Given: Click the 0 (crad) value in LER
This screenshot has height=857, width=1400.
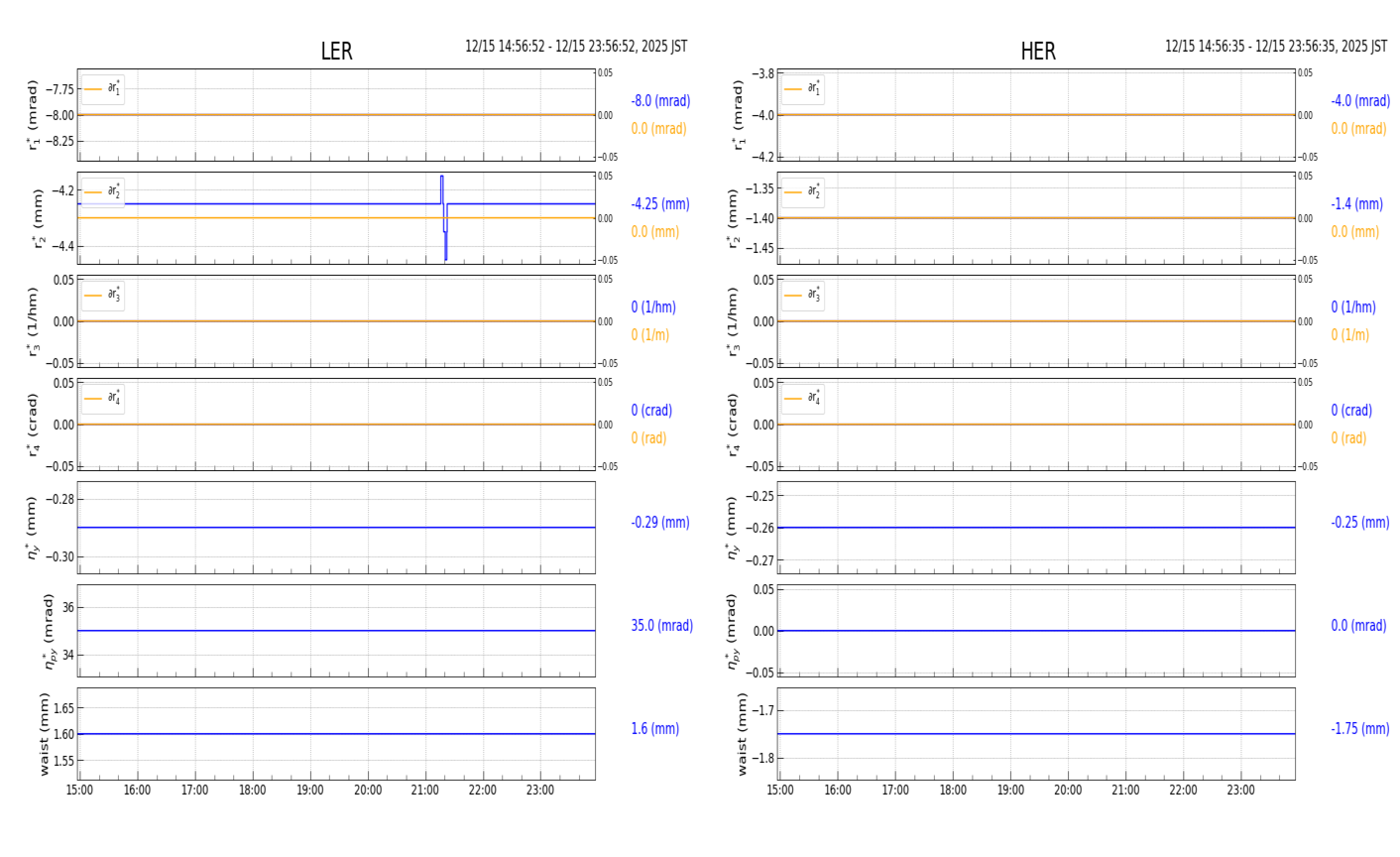Looking at the screenshot, I should (x=651, y=411).
